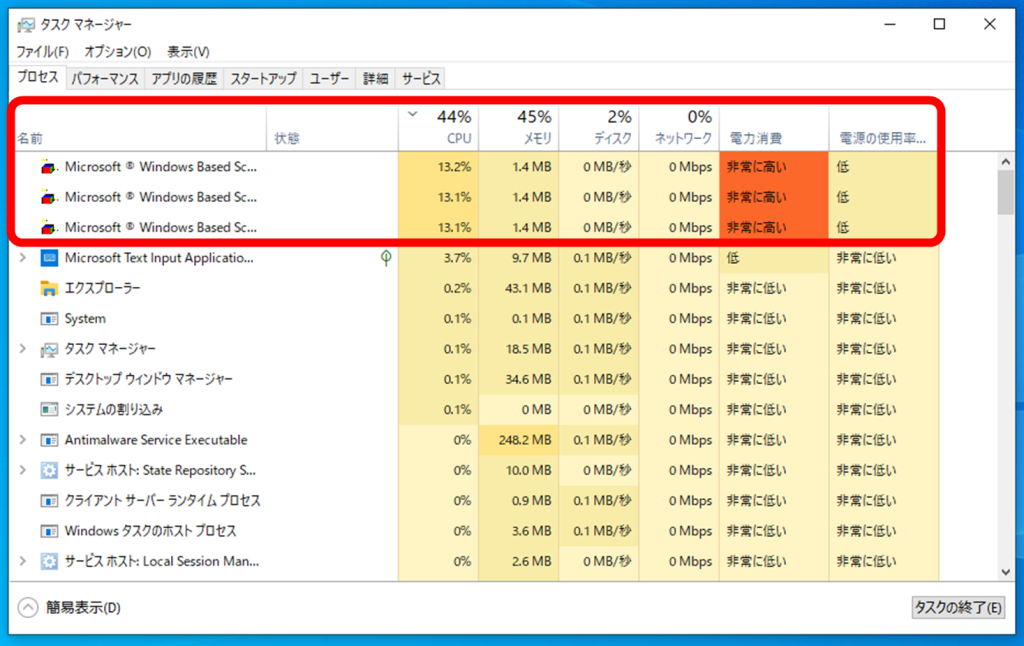This screenshot has height=646, width=1024.
Task: Select the Windows タスクのホスト プロセス name
Action: [150, 531]
